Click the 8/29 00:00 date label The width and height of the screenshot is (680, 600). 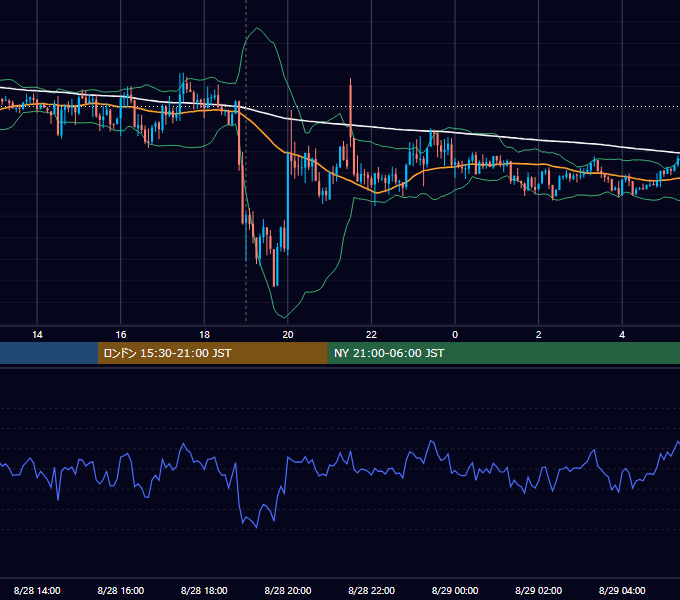[x=455, y=590]
